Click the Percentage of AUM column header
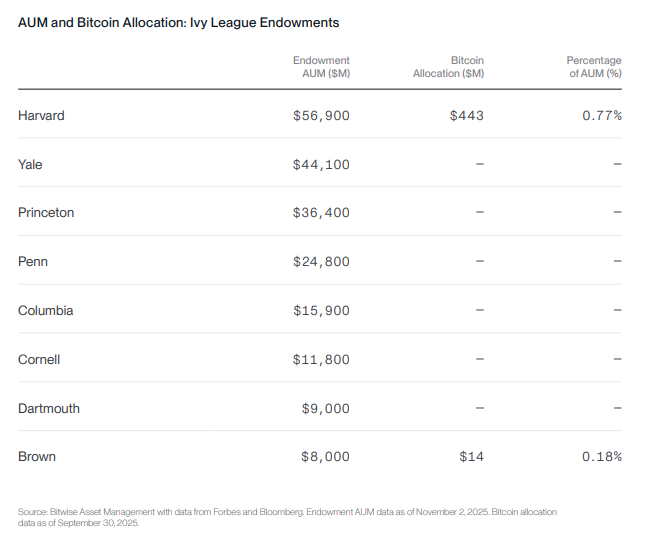Viewport: 645px width, 538px height. pos(593,67)
